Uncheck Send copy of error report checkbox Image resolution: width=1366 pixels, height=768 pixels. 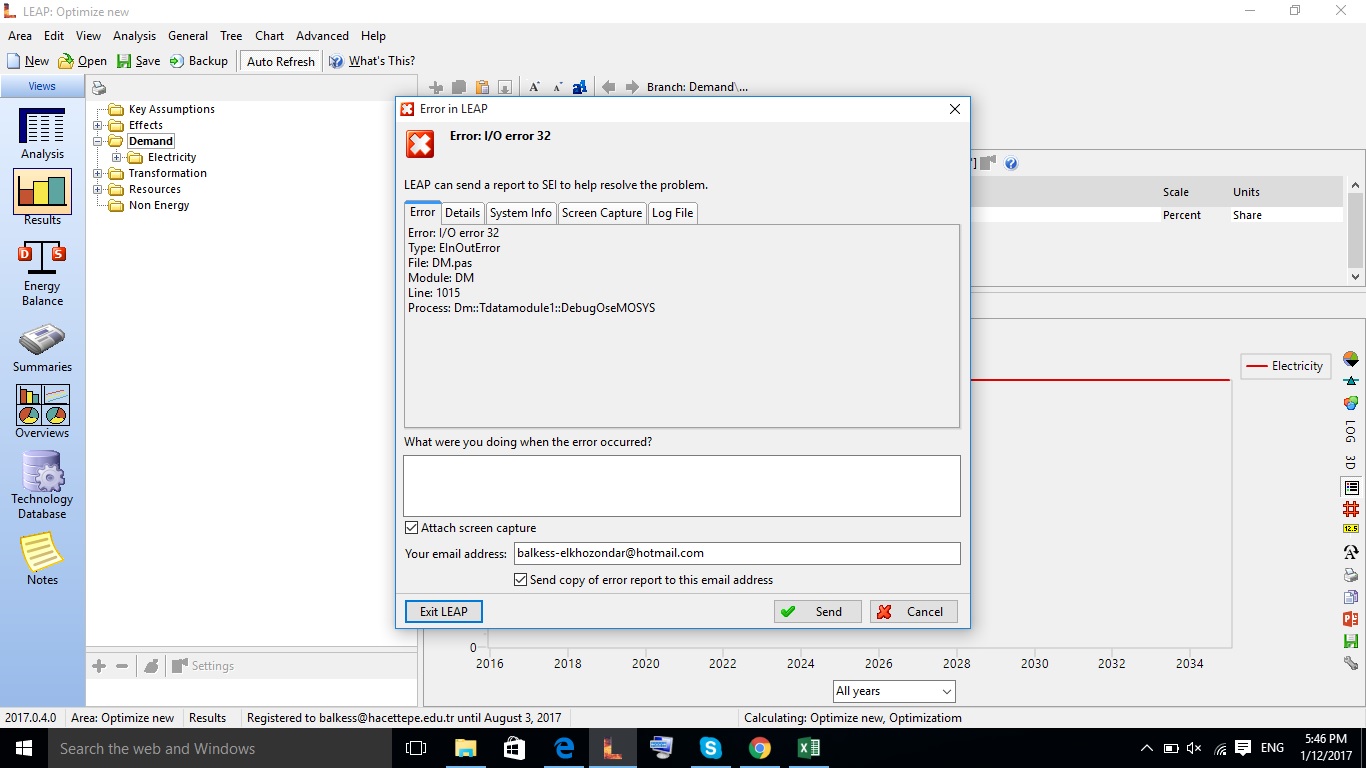pos(520,580)
